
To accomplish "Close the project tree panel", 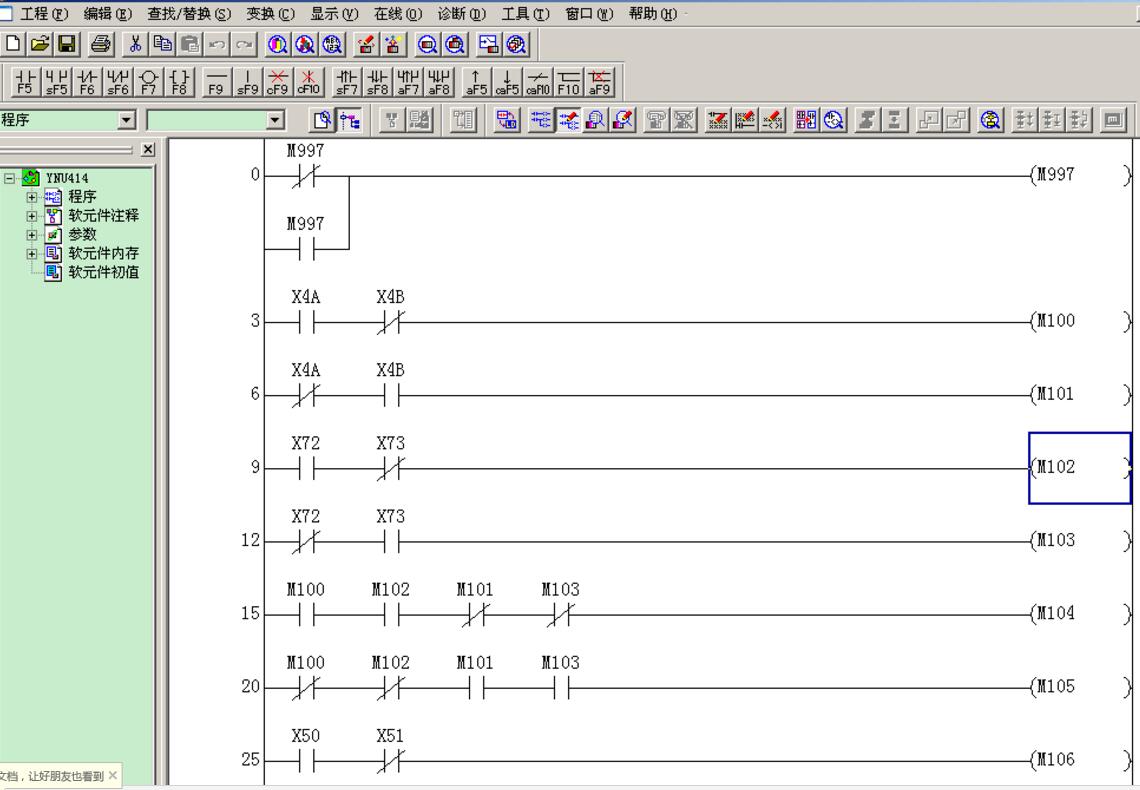I will (148, 149).
